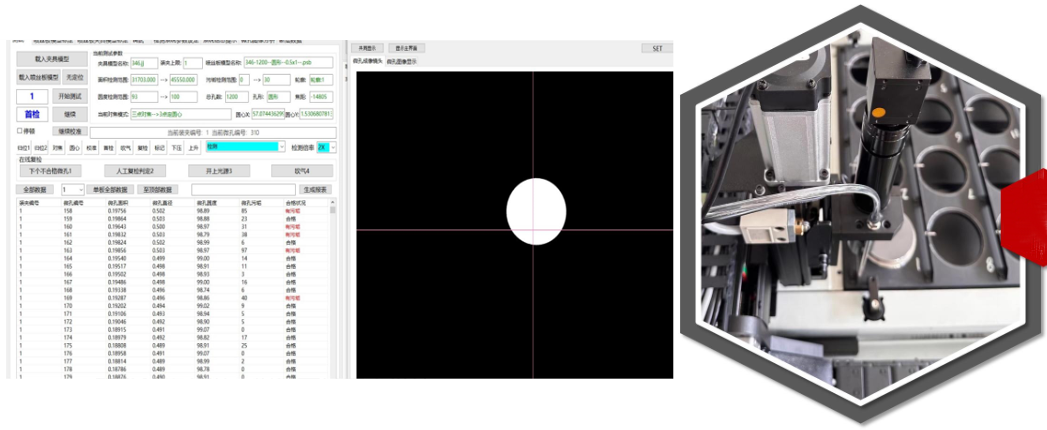Expand the 2X detection magnification dropdown
1047x430 pixels.
point(327,147)
